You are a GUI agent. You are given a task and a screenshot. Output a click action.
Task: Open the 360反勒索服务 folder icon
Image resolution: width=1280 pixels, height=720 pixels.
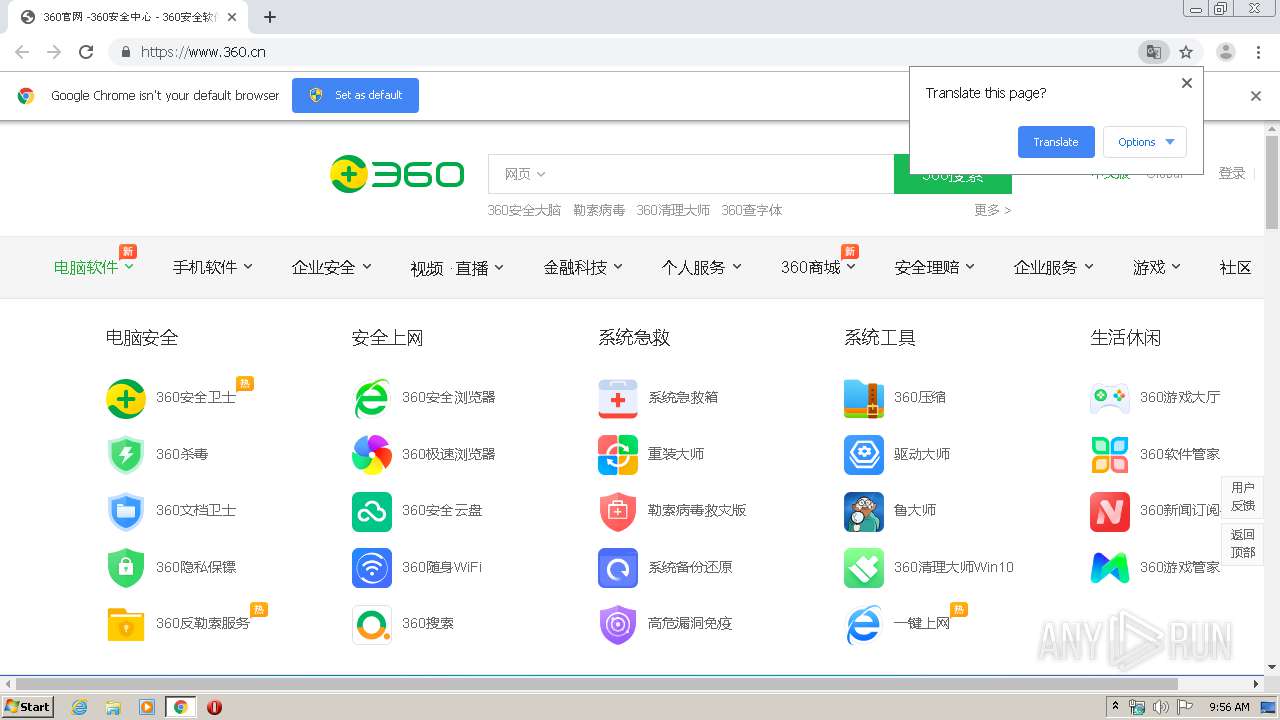point(126,624)
